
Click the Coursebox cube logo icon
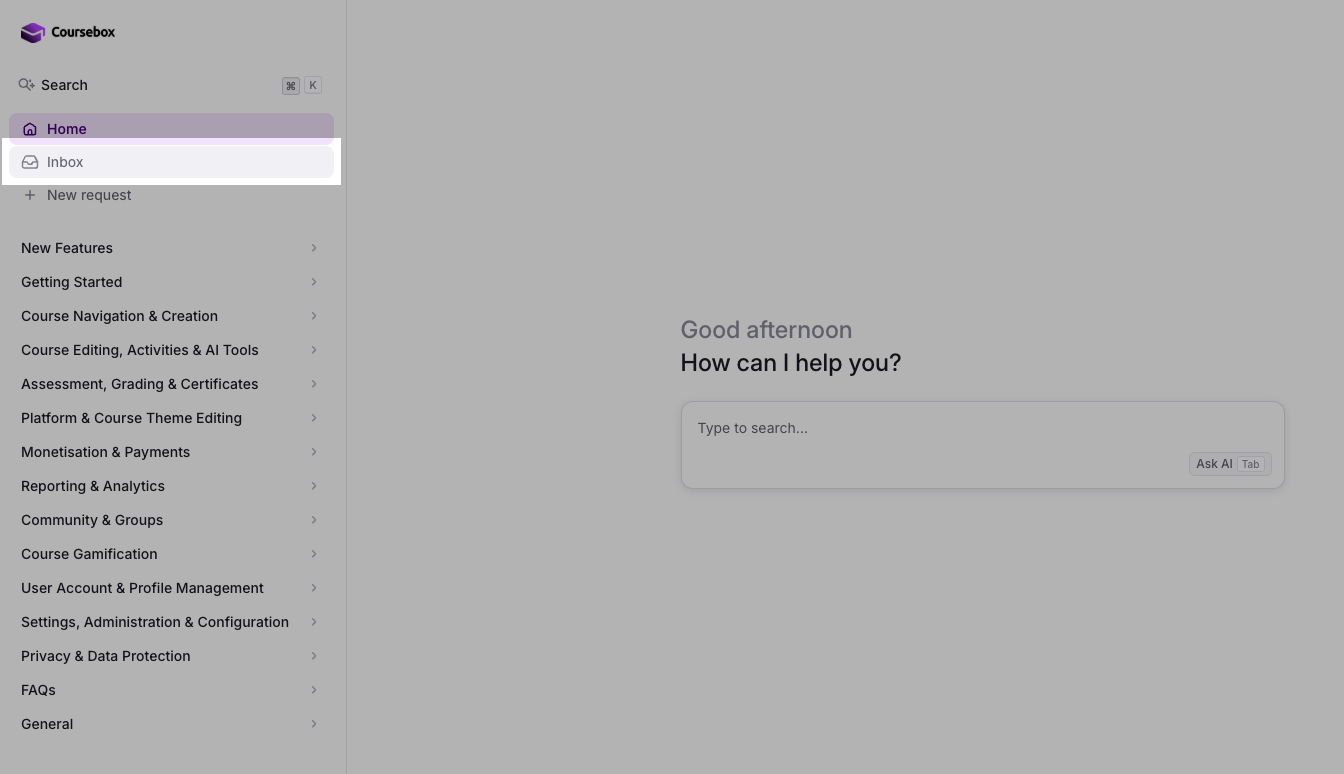click(x=33, y=33)
